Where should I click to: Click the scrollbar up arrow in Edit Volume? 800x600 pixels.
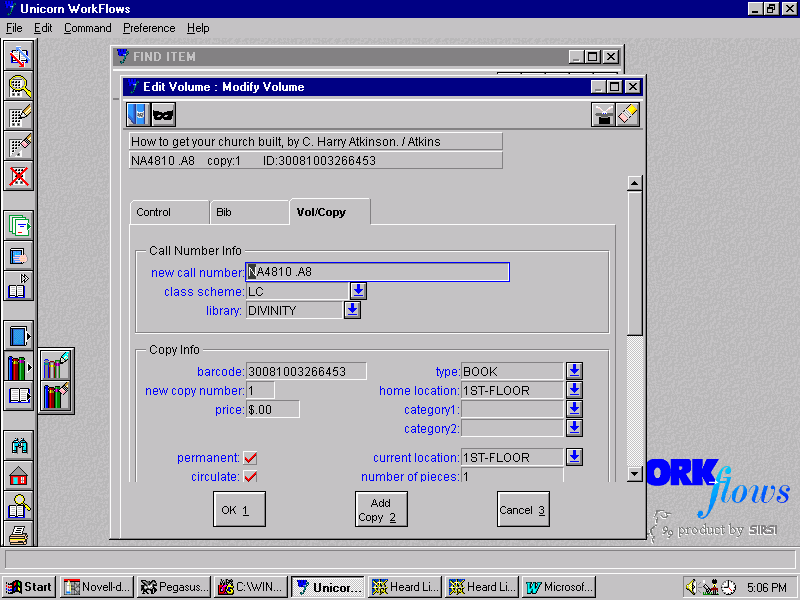pyautogui.click(x=634, y=183)
